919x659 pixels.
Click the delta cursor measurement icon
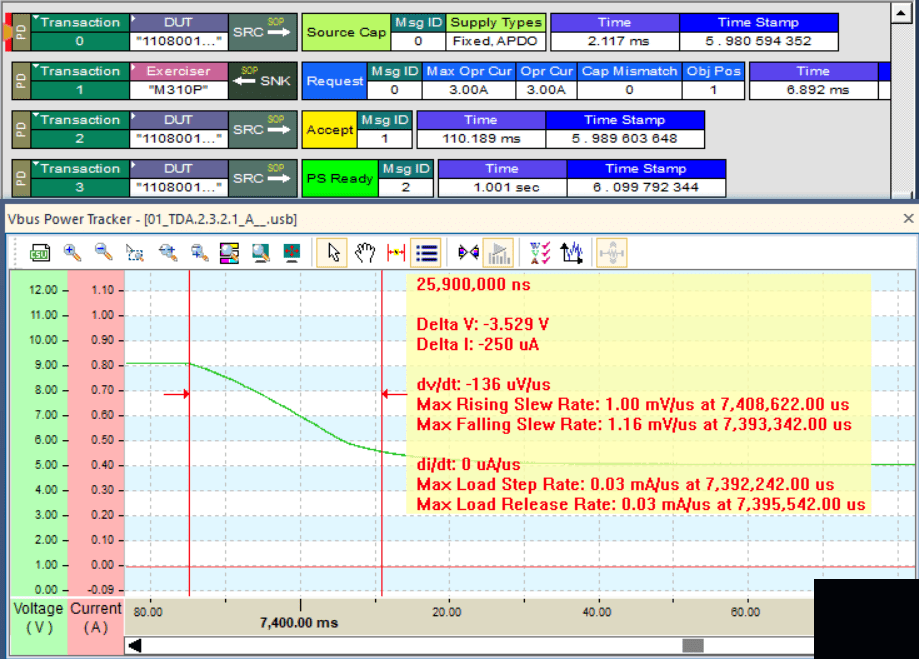(396, 253)
